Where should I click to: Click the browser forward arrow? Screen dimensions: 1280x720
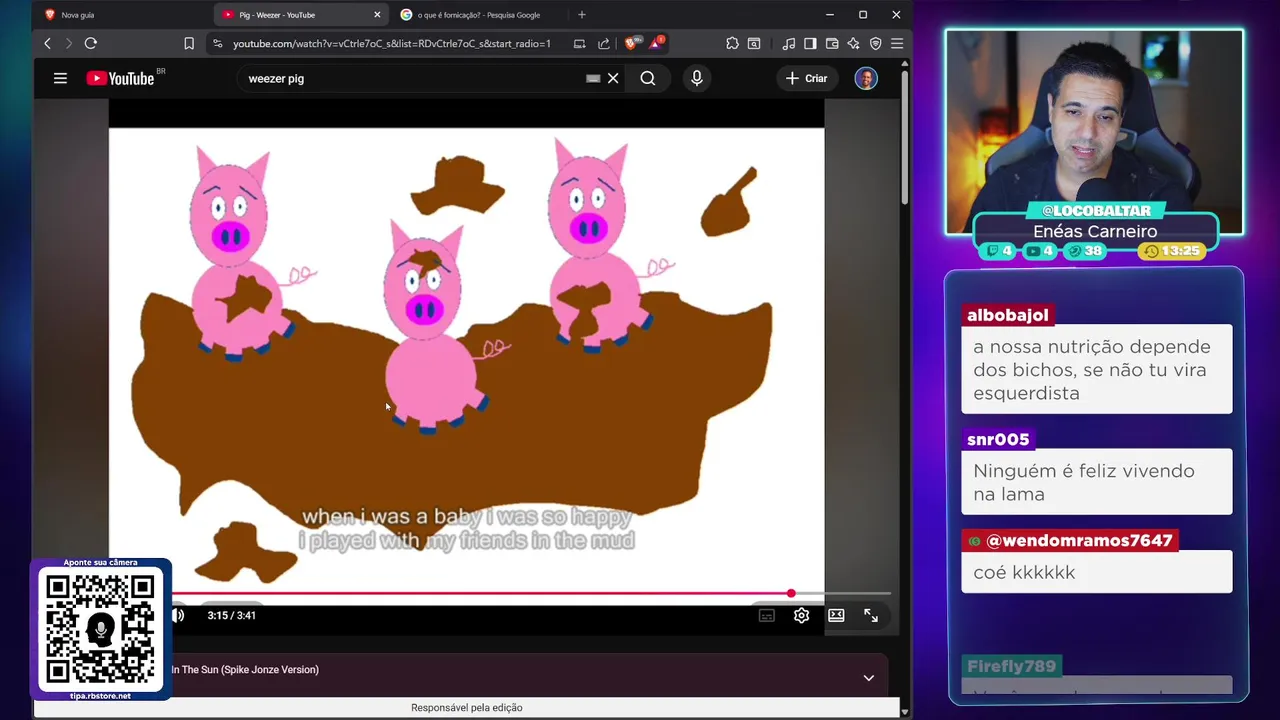point(68,43)
